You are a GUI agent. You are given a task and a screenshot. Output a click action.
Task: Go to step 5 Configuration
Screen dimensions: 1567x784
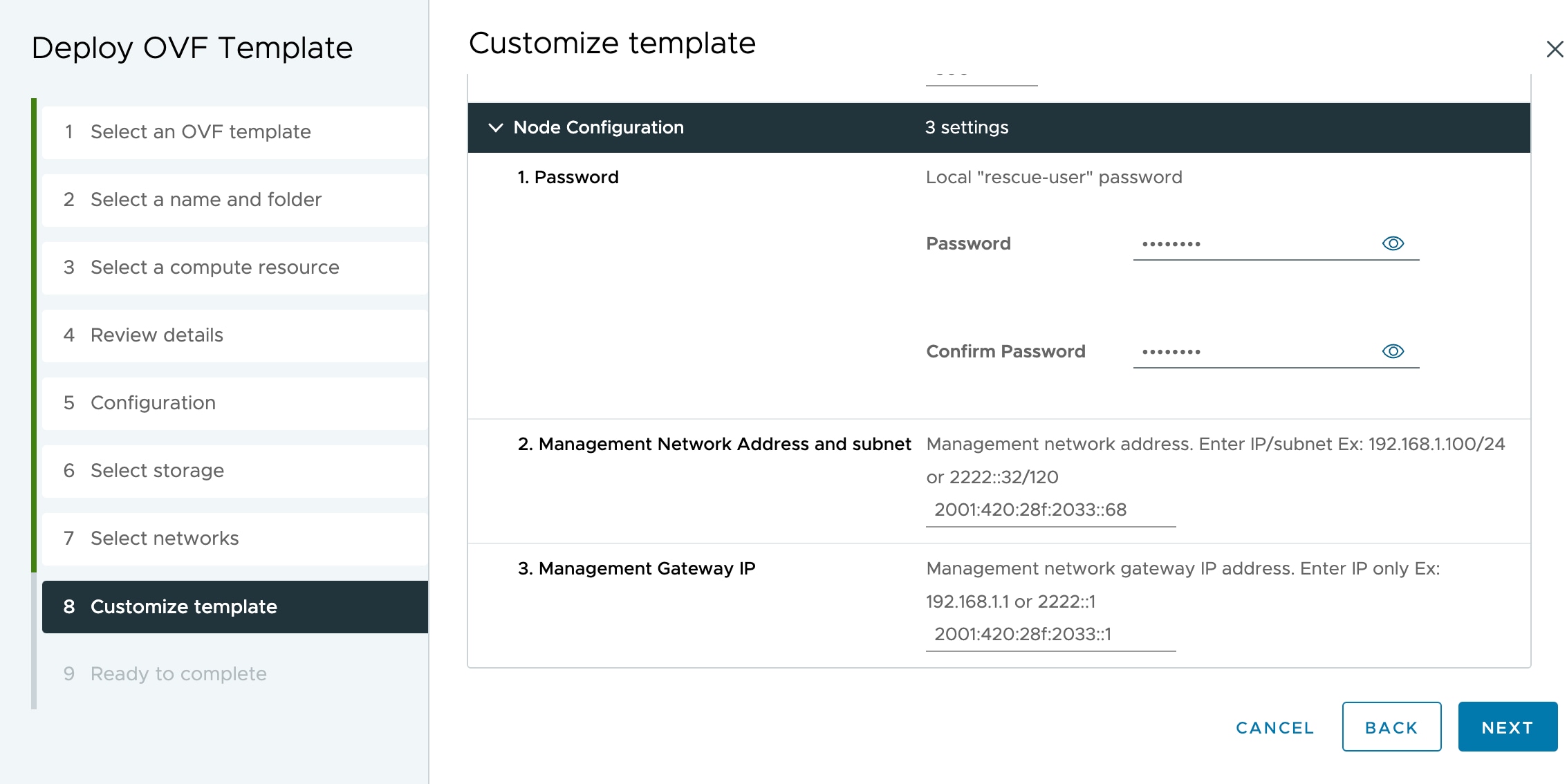[x=235, y=403]
